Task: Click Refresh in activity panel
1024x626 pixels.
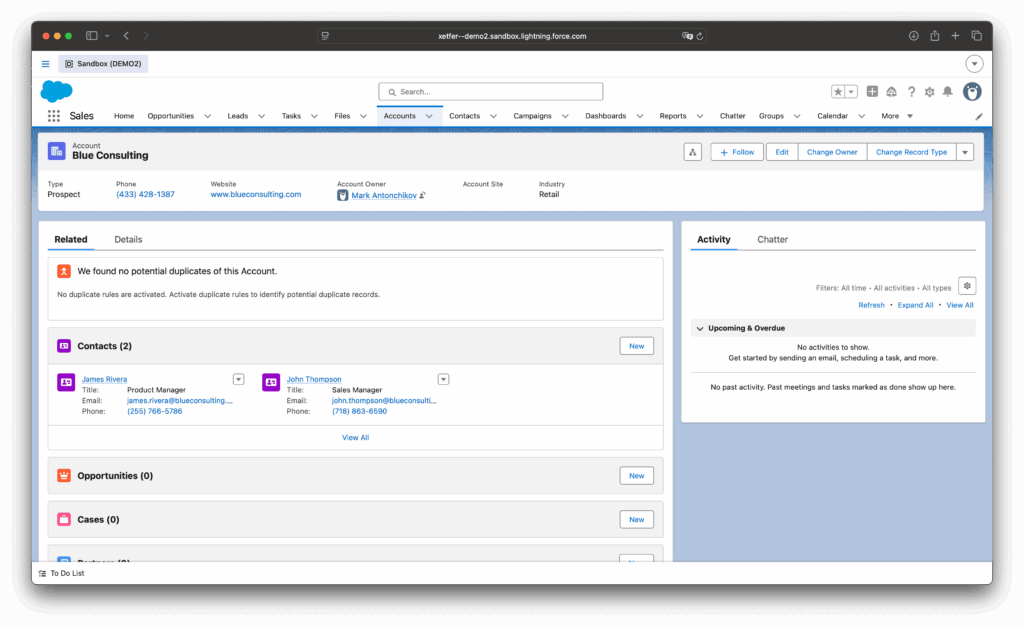Action: [871, 305]
